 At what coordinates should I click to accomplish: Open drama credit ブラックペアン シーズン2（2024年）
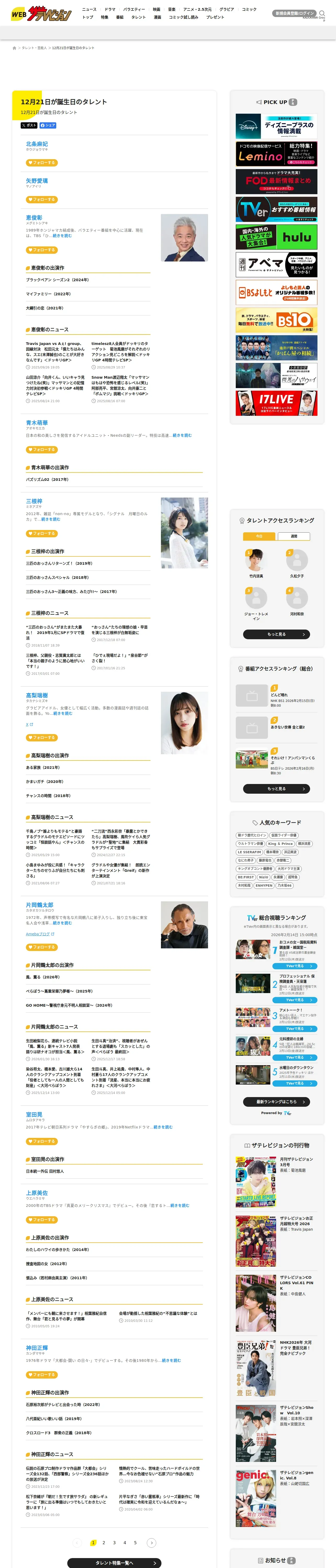point(57,280)
